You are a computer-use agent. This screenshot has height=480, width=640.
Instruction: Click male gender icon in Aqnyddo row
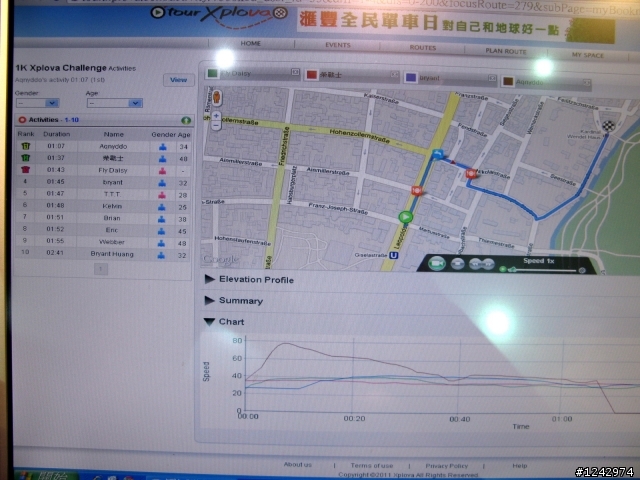pos(162,147)
